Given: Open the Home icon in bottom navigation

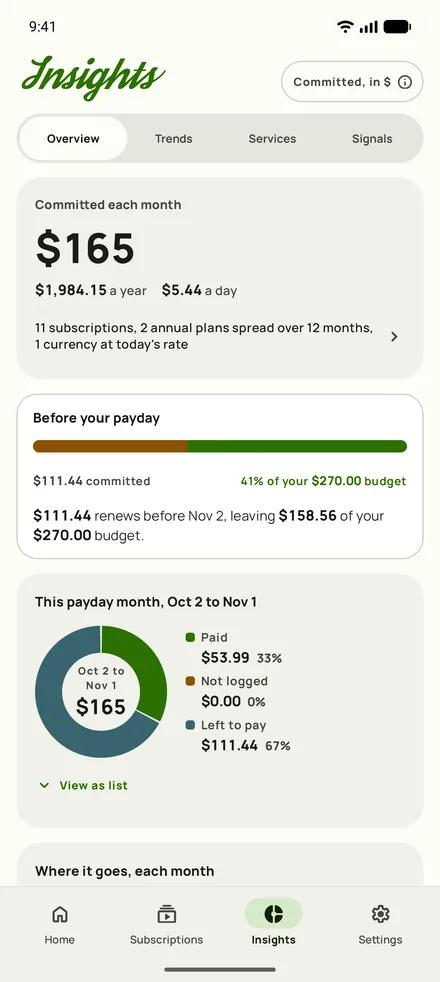Looking at the screenshot, I should (59, 914).
